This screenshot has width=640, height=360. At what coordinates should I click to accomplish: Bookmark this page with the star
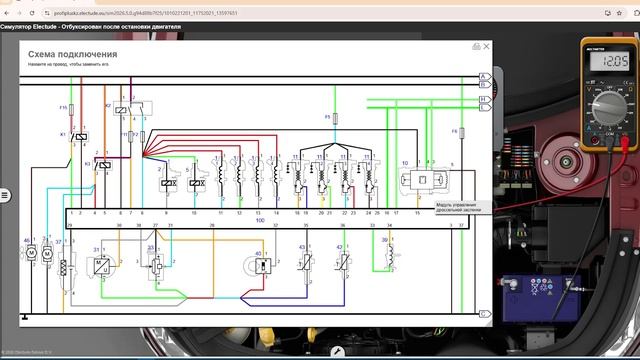click(619, 13)
